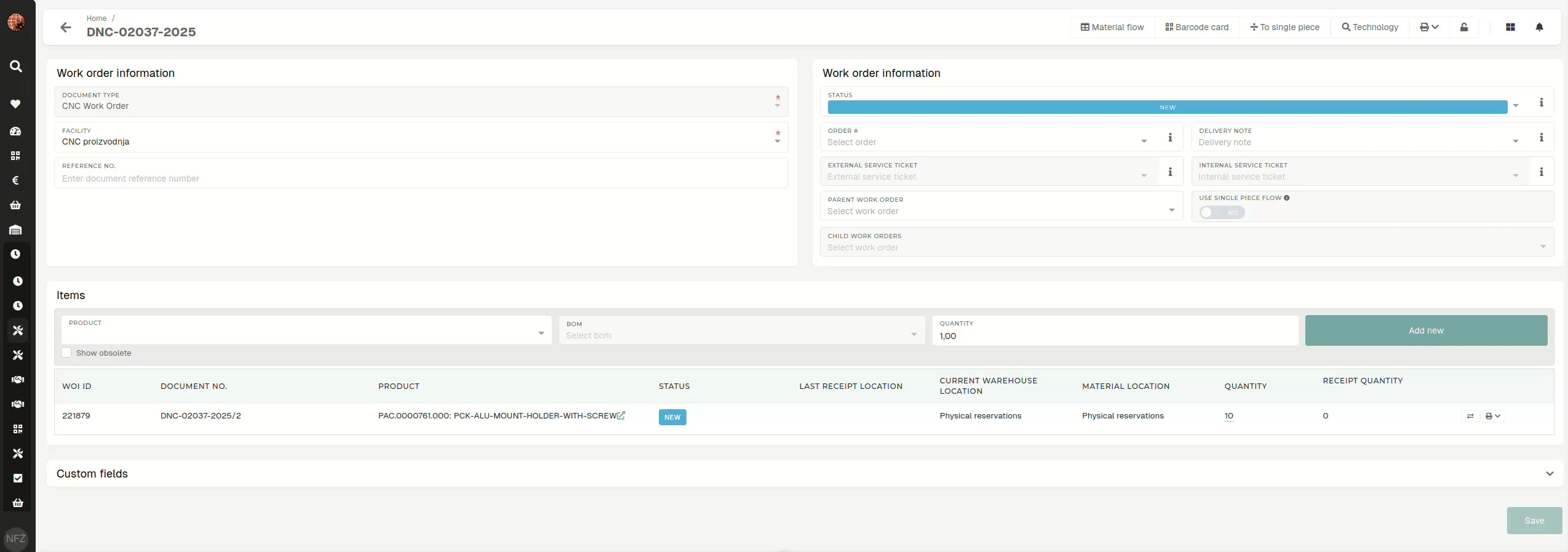Click the unlock padlock icon in header
Screen dimensions: 1568x552
(x=1464, y=27)
